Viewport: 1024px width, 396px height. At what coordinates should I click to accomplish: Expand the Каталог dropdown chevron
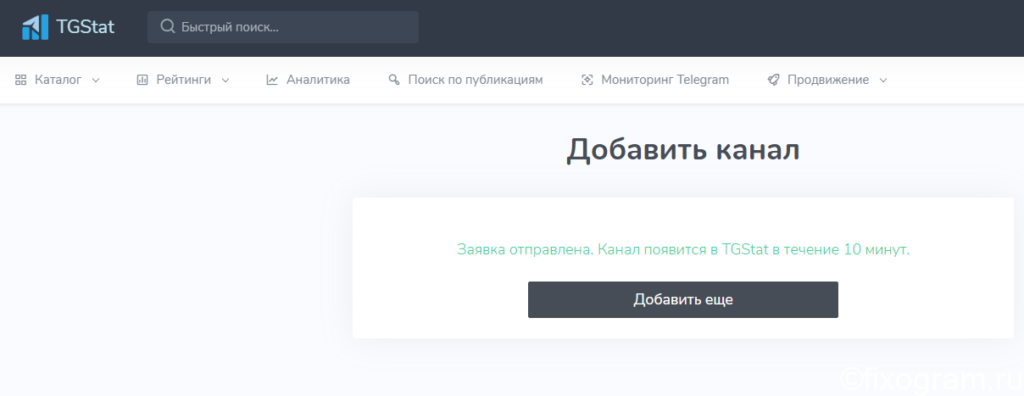(96, 80)
